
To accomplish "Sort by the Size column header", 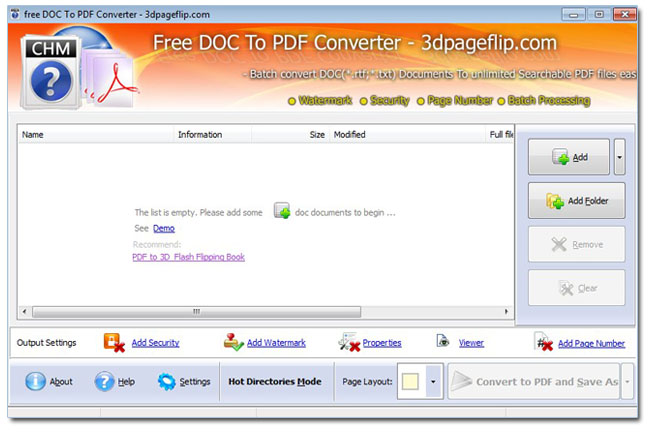I will [x=290, y=135].
